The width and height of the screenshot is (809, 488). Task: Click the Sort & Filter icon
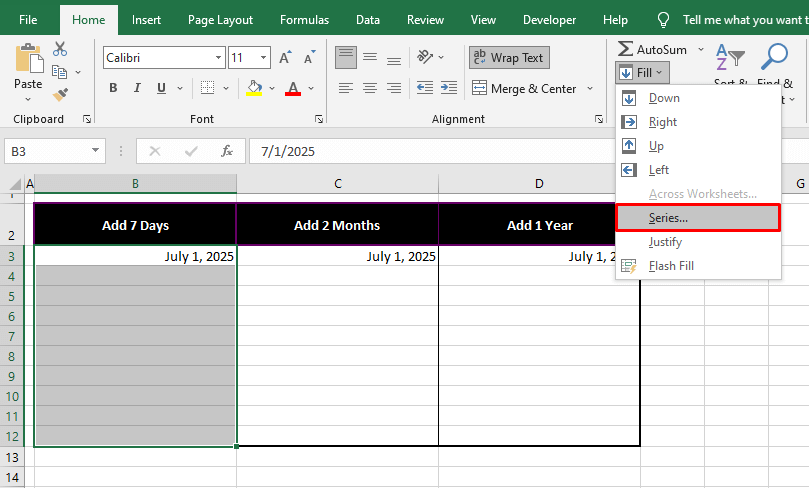[x=731, y=57]
